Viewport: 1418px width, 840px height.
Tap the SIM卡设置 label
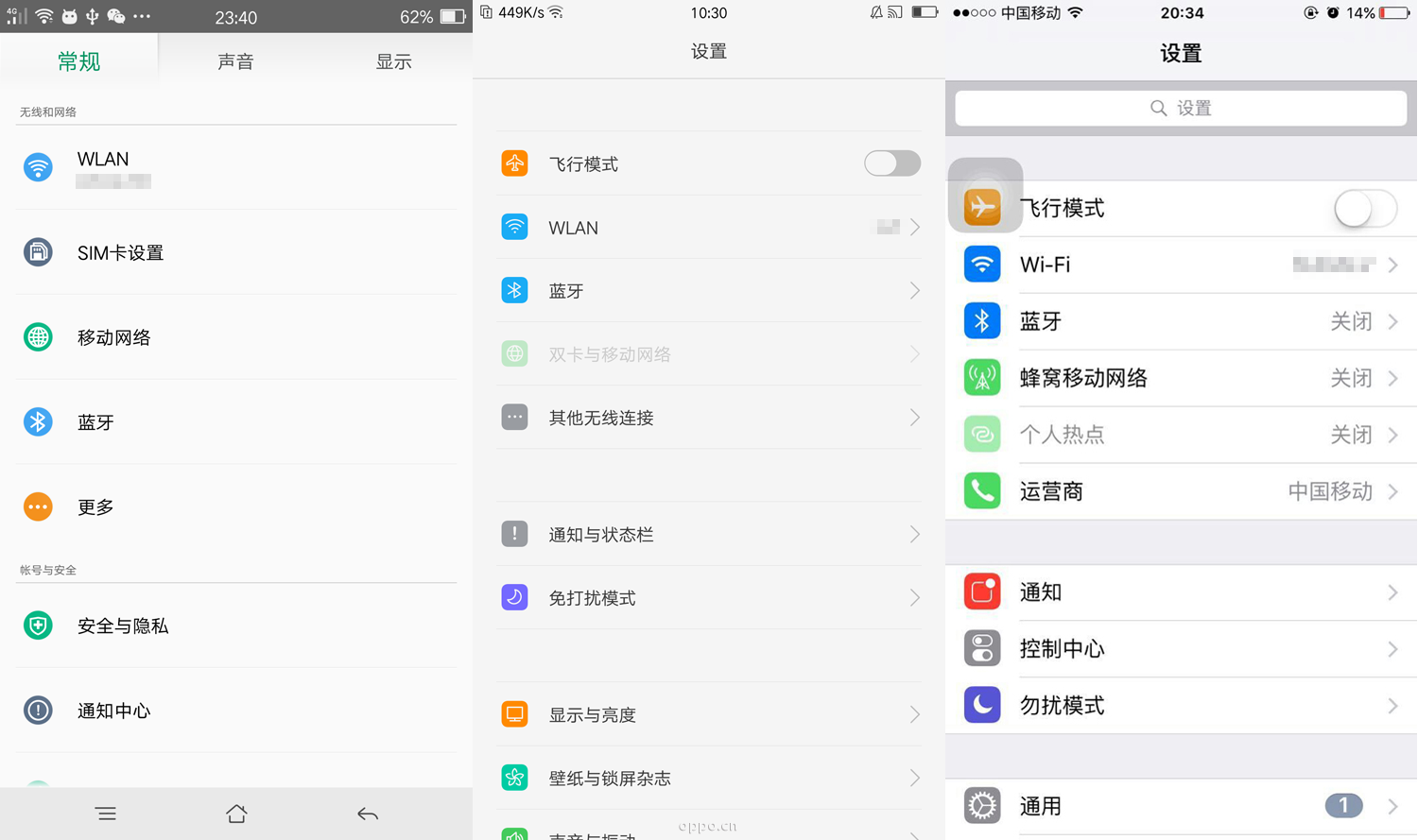pos(120,252)
